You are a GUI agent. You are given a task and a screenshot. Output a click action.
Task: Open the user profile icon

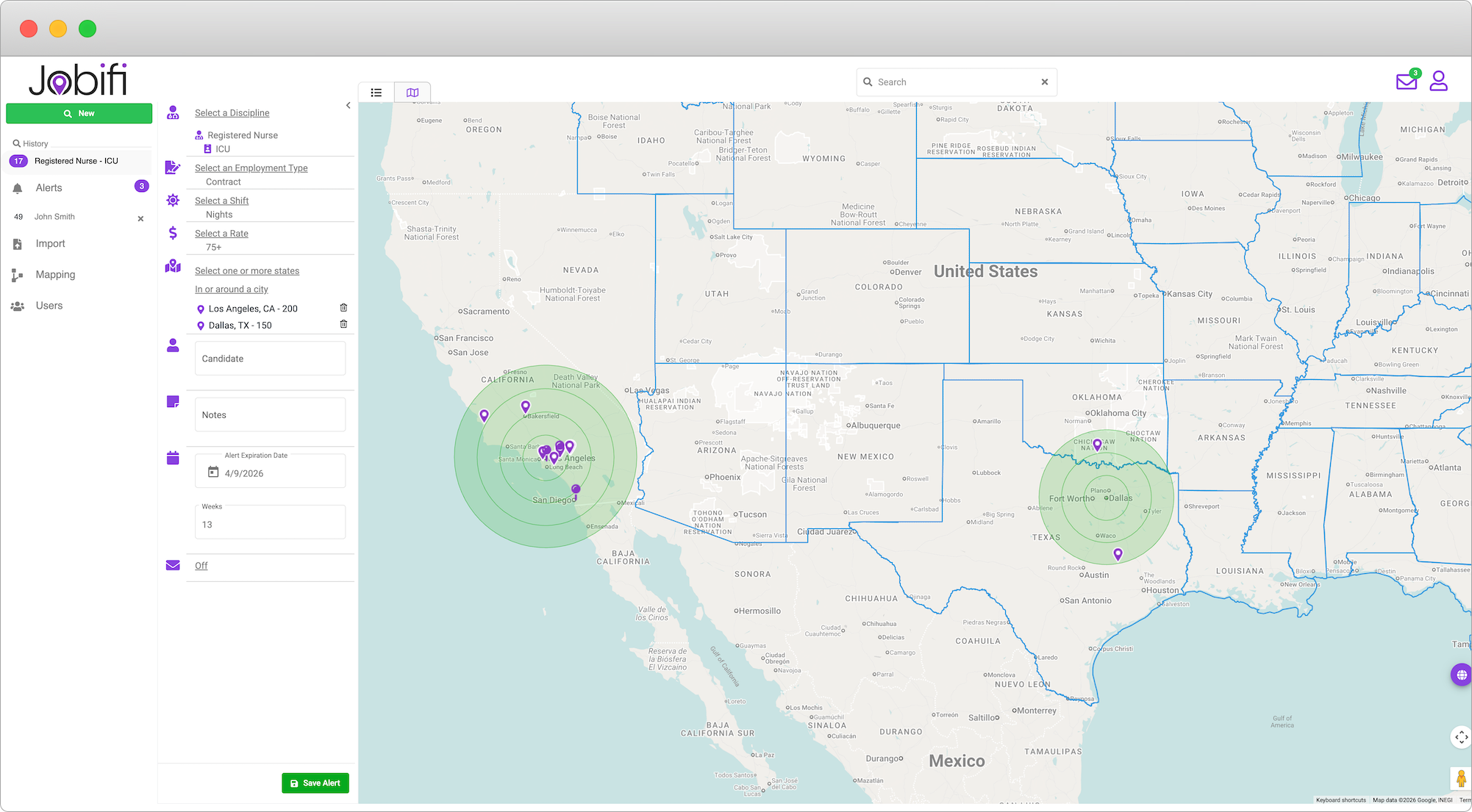click(x=1438, y=81)
